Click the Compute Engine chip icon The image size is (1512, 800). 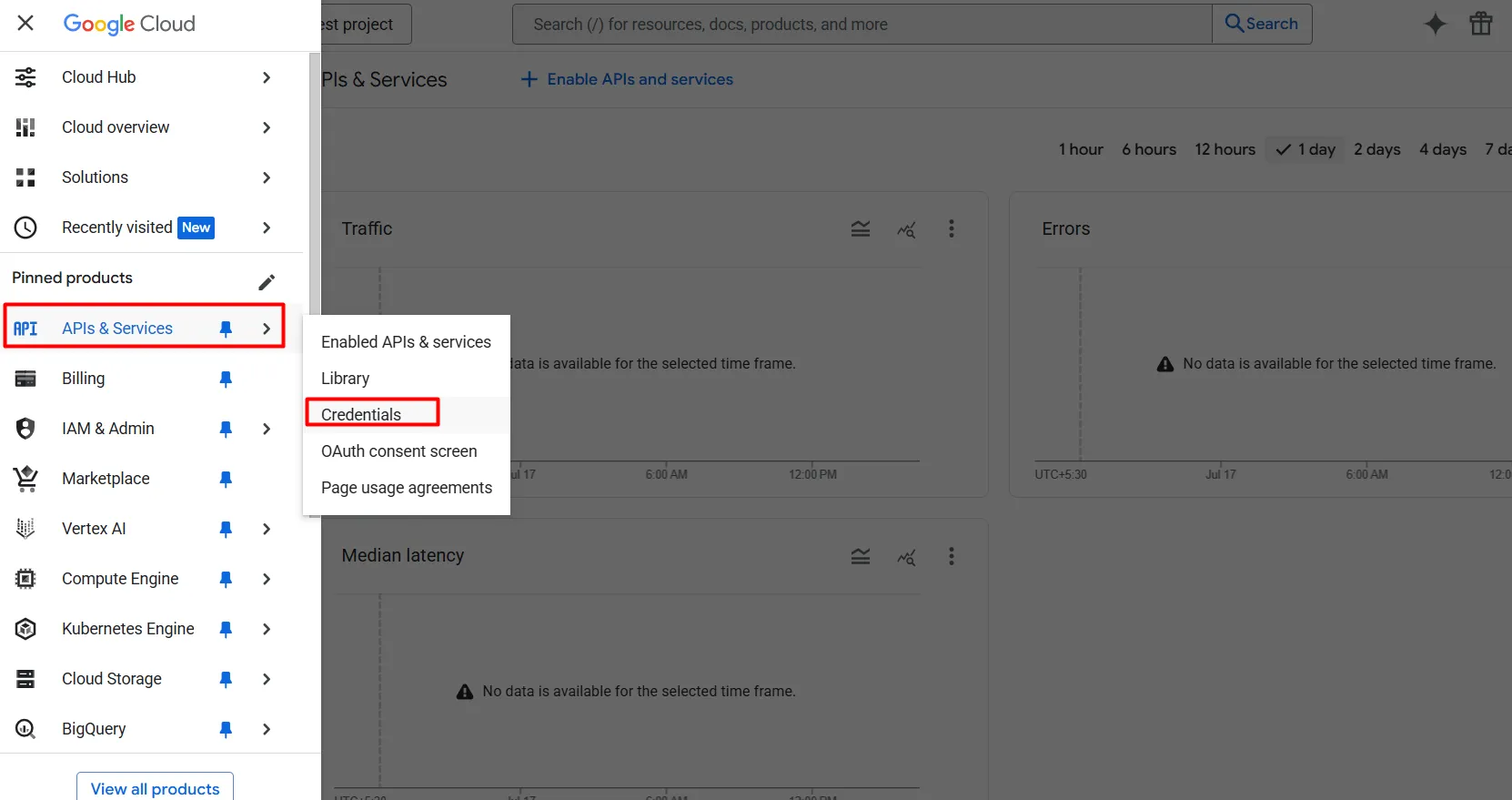tap(25, 579)
